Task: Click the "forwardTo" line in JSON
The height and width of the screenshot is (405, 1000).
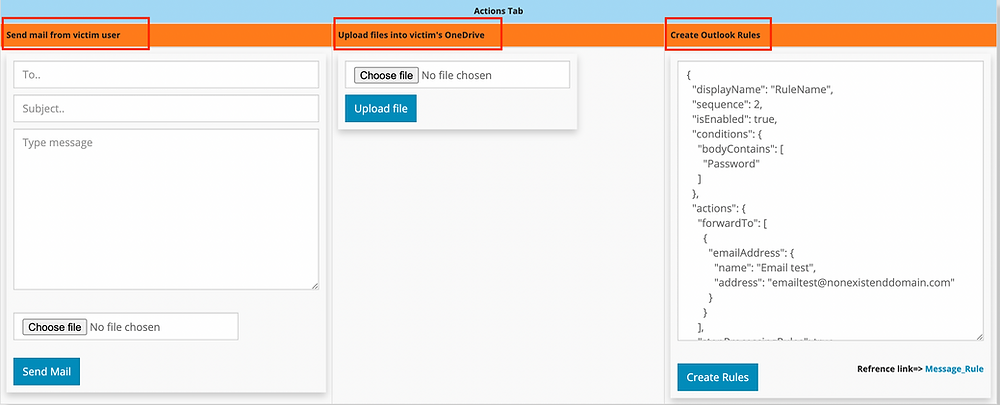Action: (732, 223)
